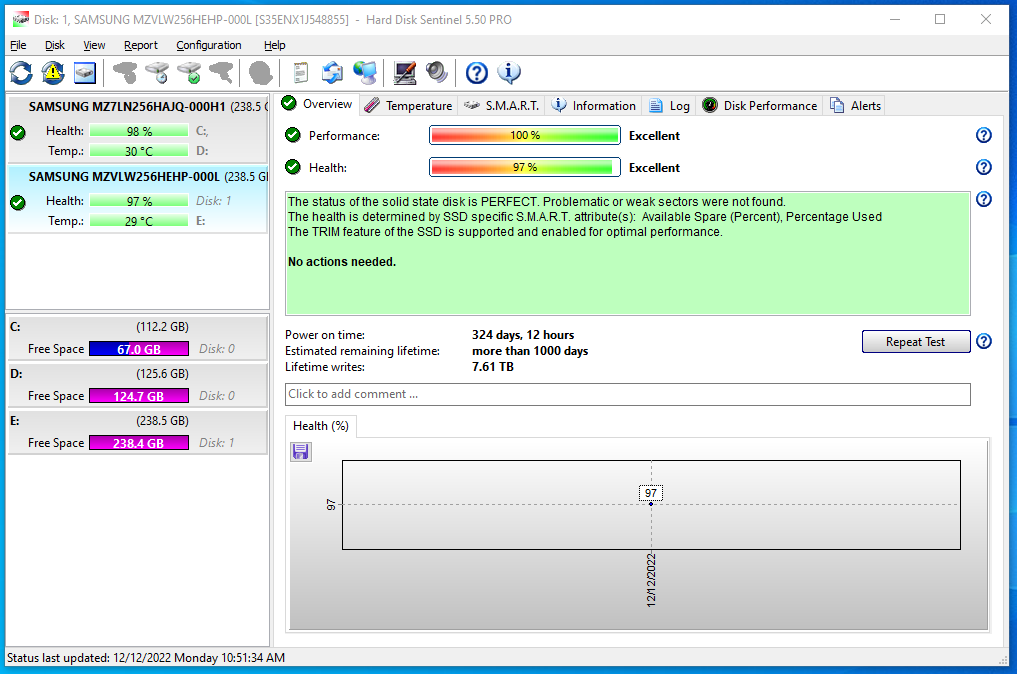Switch to the Alerts tab
This screenshot has width=1018, height=675.
click(856, 106)
